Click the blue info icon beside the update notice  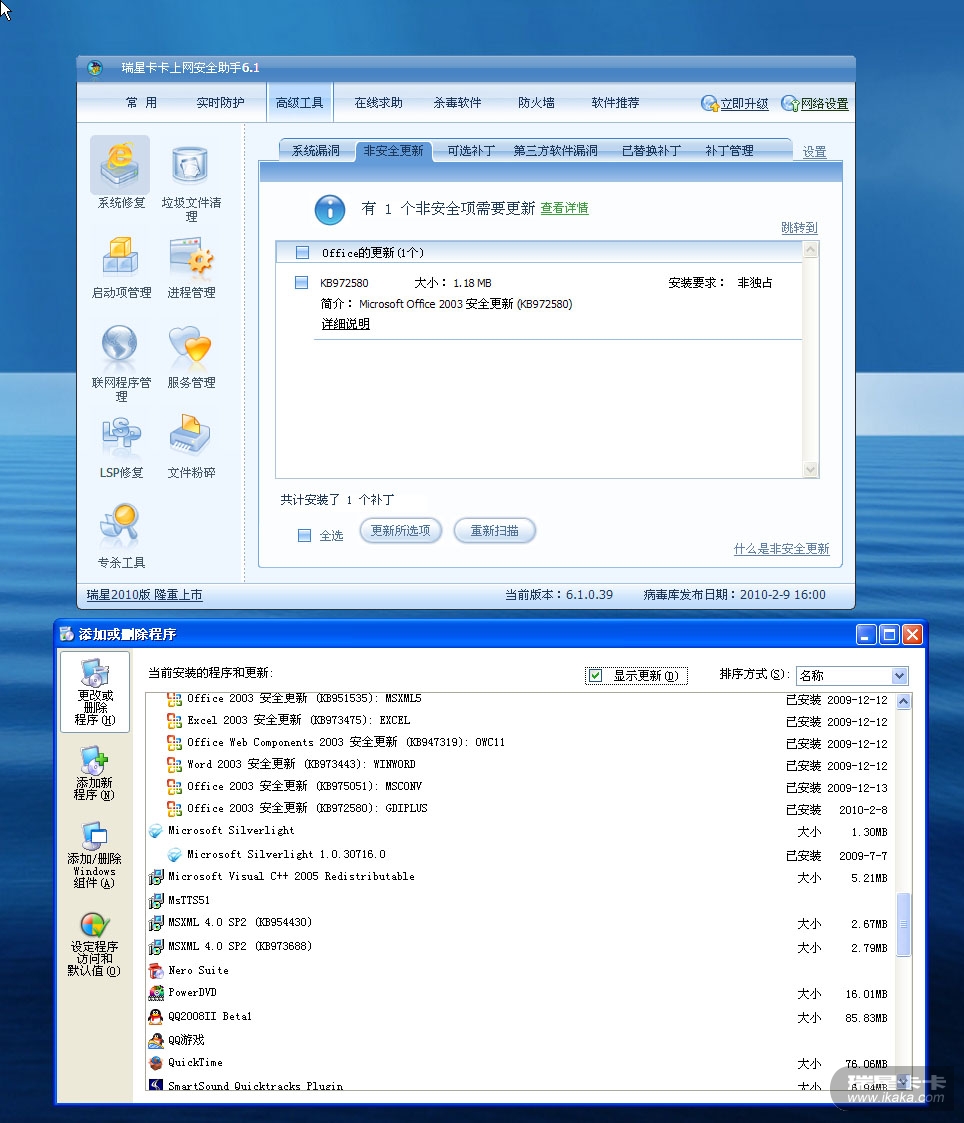tap(329, 209)
